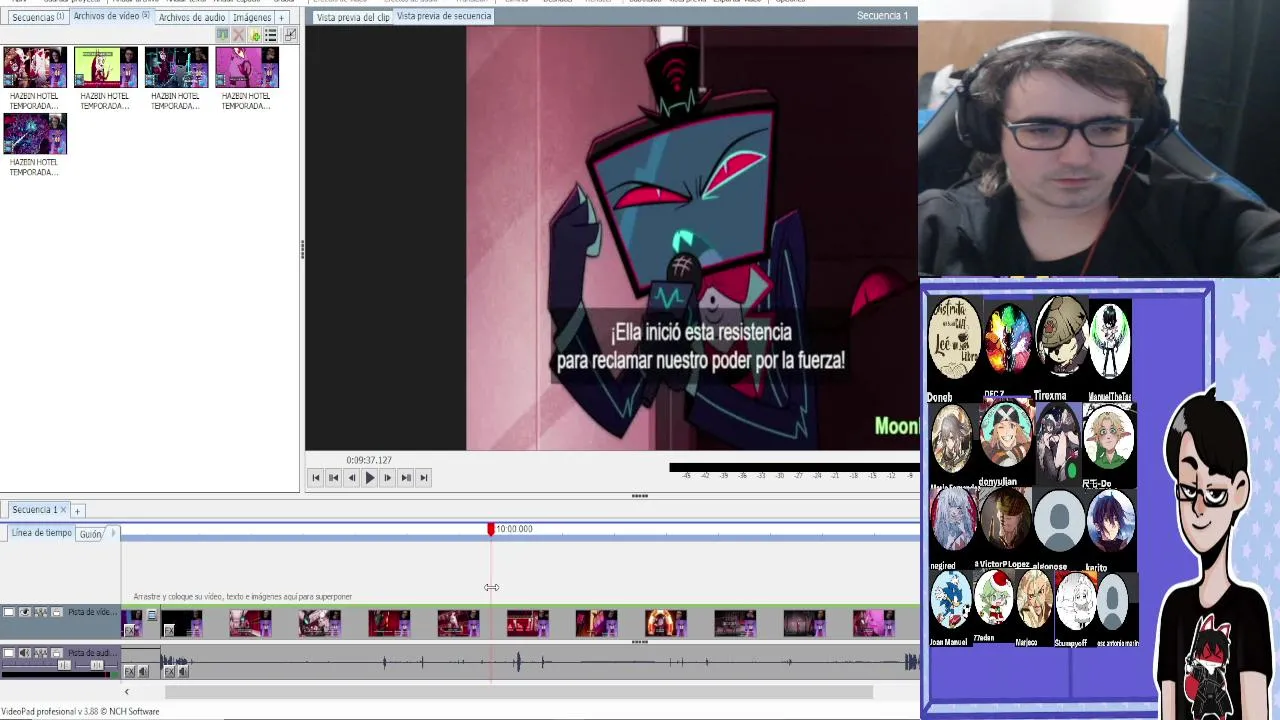Toggle audio track link icon

click(x=41, y=653)
